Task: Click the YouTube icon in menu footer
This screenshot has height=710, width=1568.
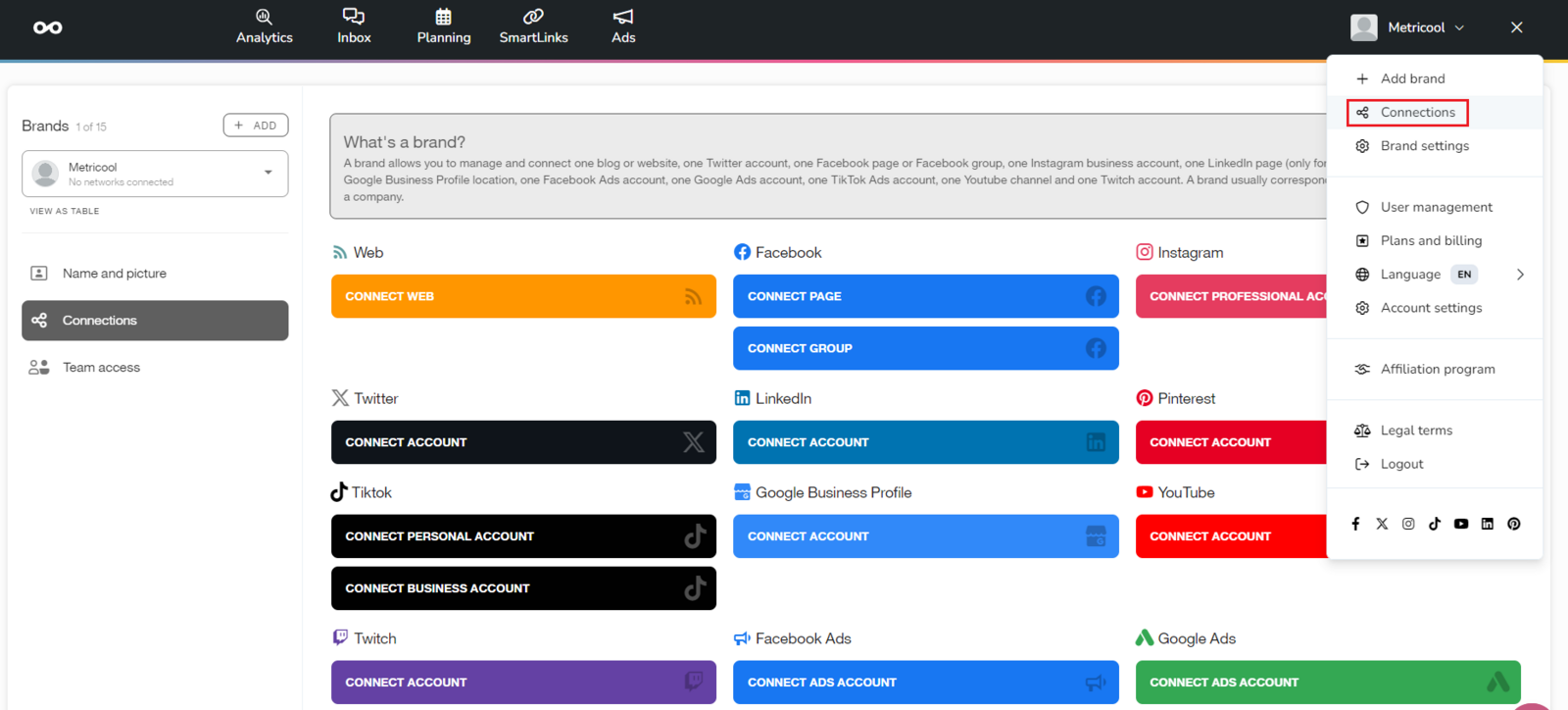Action: tap(1461, 524)
